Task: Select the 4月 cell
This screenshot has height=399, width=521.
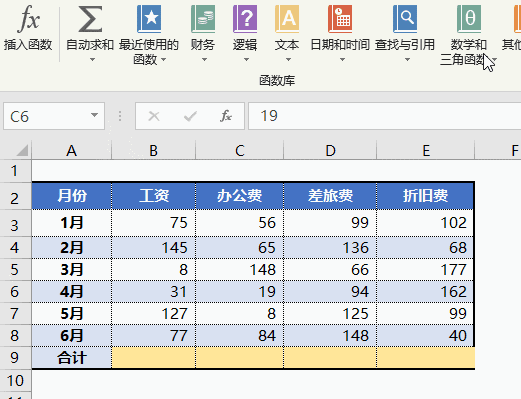Action: pos(72,292)
